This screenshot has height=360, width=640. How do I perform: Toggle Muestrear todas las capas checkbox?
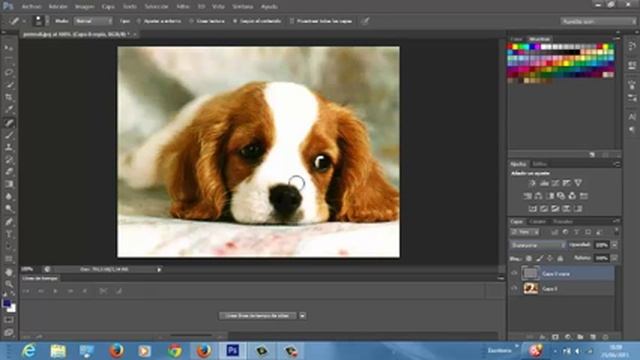292,21
